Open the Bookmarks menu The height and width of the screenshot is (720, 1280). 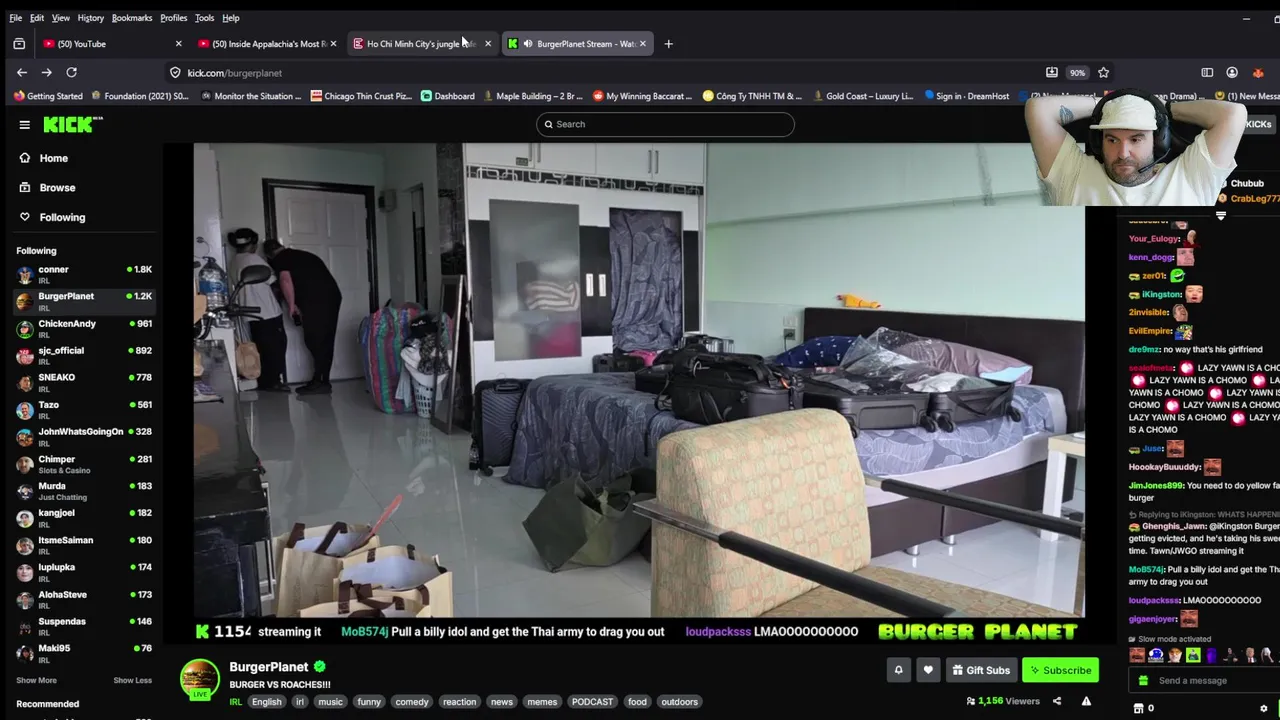click(x=132, y=18)
